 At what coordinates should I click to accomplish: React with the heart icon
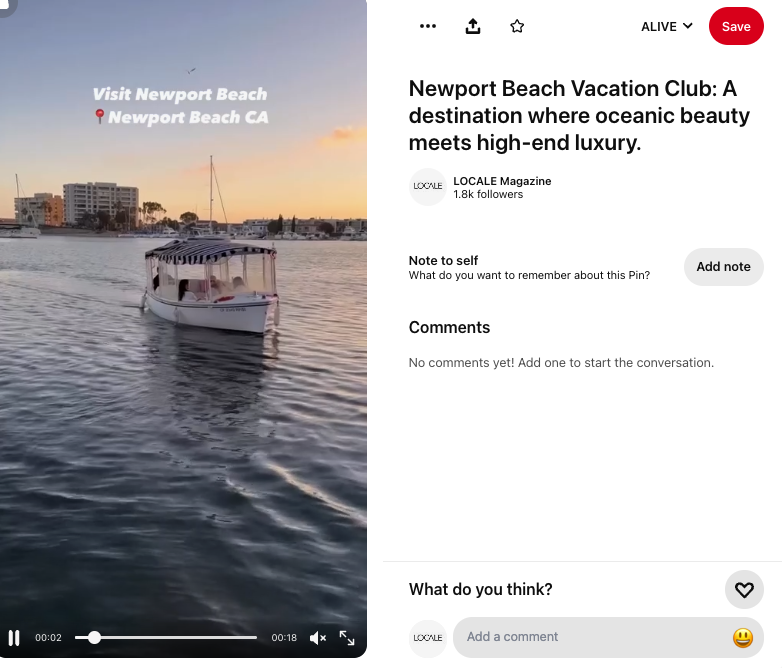click(744, 590)
